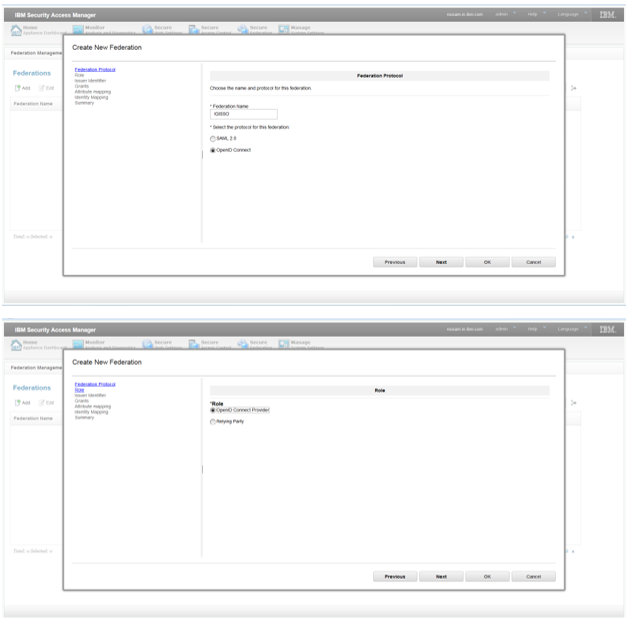This screenshot has height=622, width=631.
Task: Click Edit federation icon behind Federation Protocol dialog
Action: (41, 88)
